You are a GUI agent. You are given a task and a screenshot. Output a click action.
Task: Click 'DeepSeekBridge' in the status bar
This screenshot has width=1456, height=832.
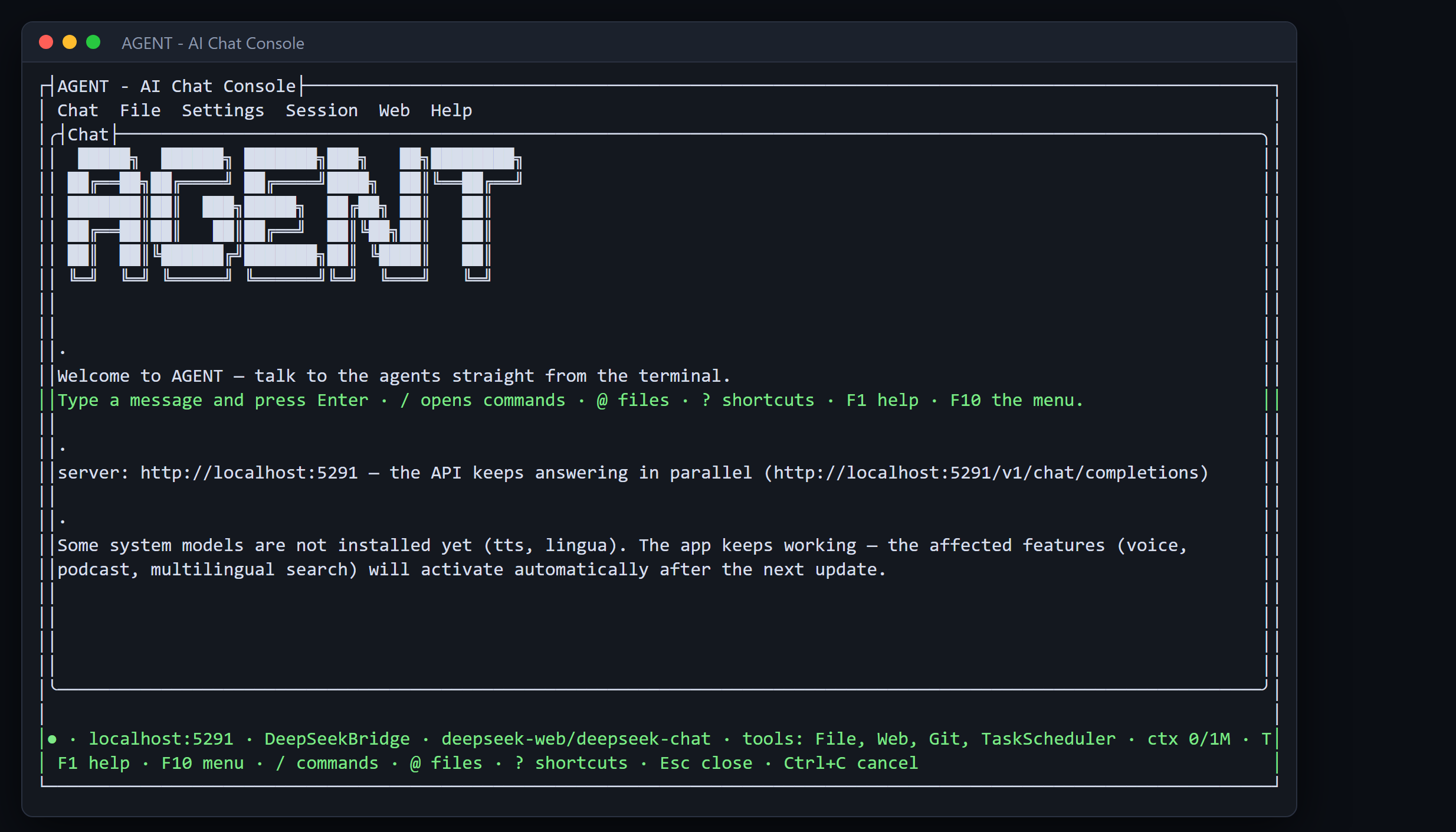tap(337, 739)
